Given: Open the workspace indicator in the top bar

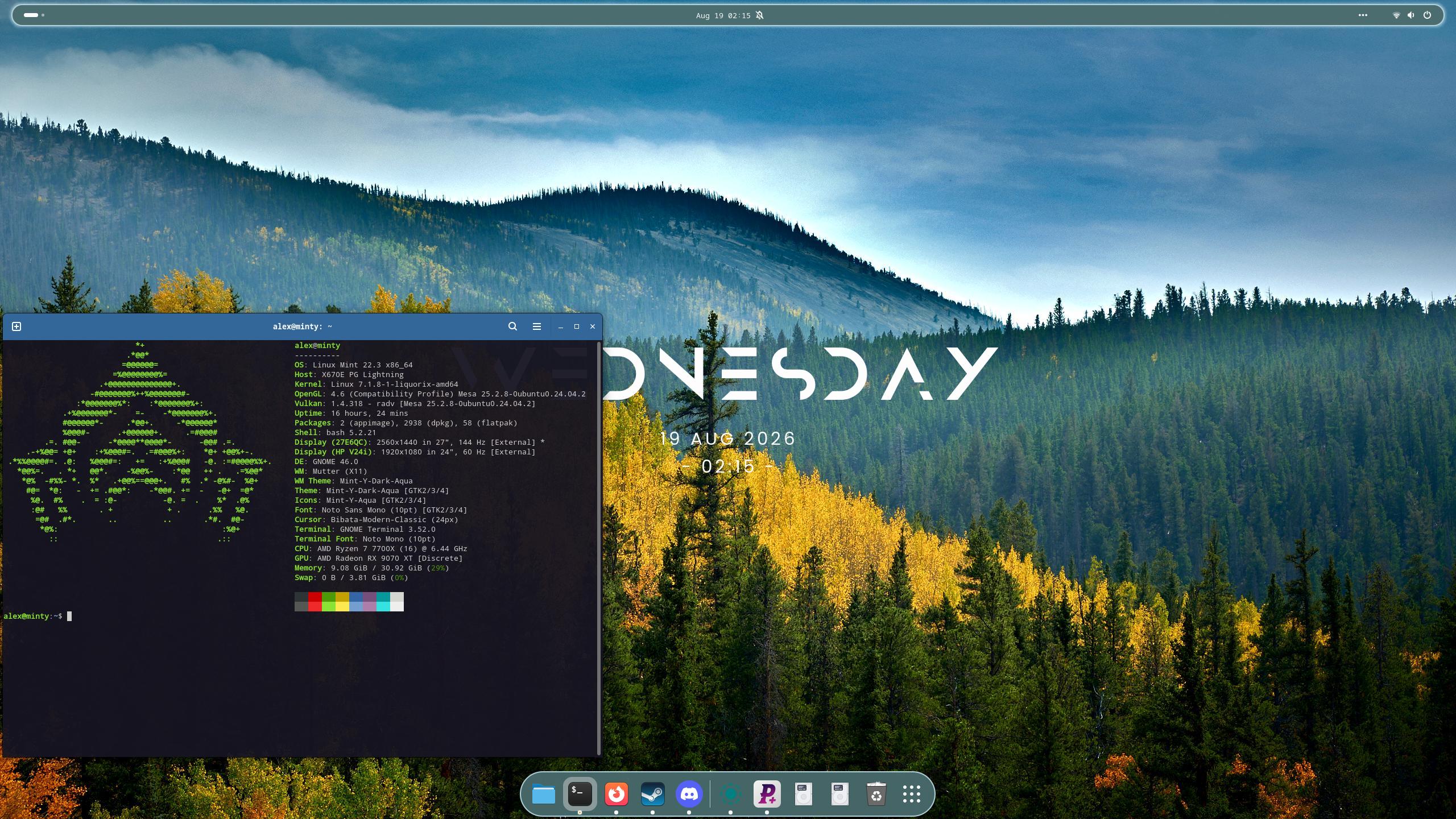Looking at the screenshot, I should click(34, 15).
